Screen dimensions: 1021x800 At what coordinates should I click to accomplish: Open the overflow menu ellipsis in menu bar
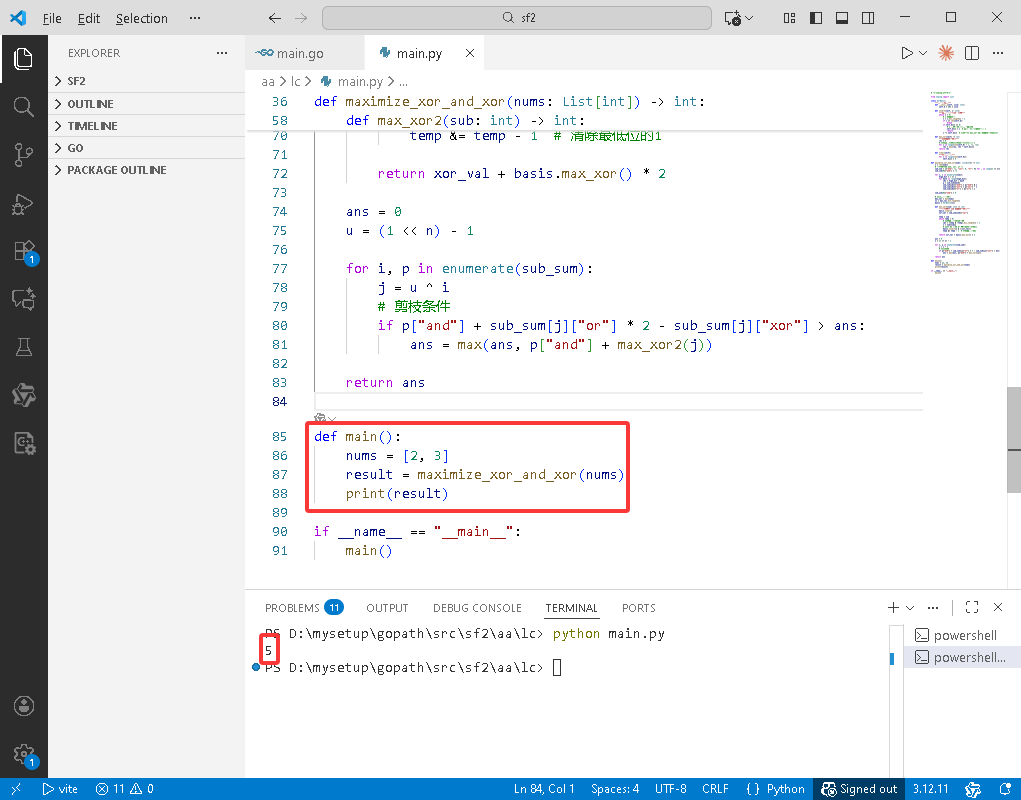pos(195,18)
